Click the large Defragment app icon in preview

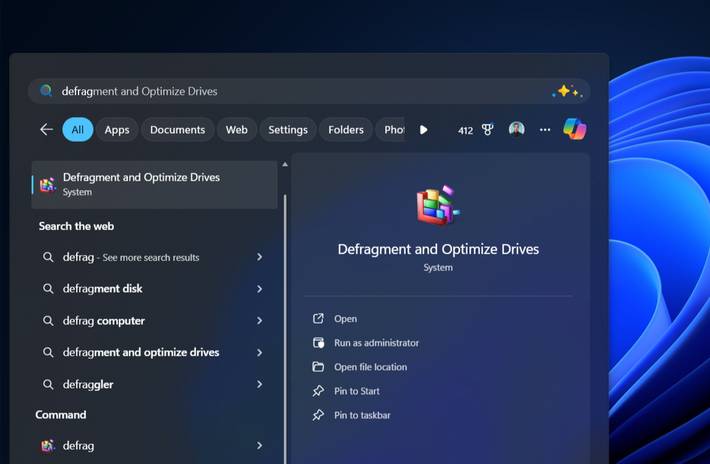[437, 207]
